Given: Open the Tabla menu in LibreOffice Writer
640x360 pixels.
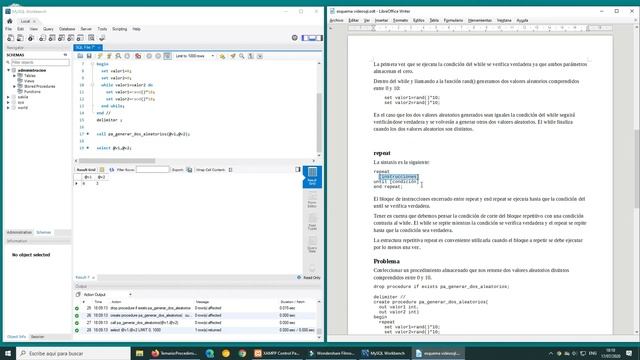Looking at the screenshot, I should 434,20.
